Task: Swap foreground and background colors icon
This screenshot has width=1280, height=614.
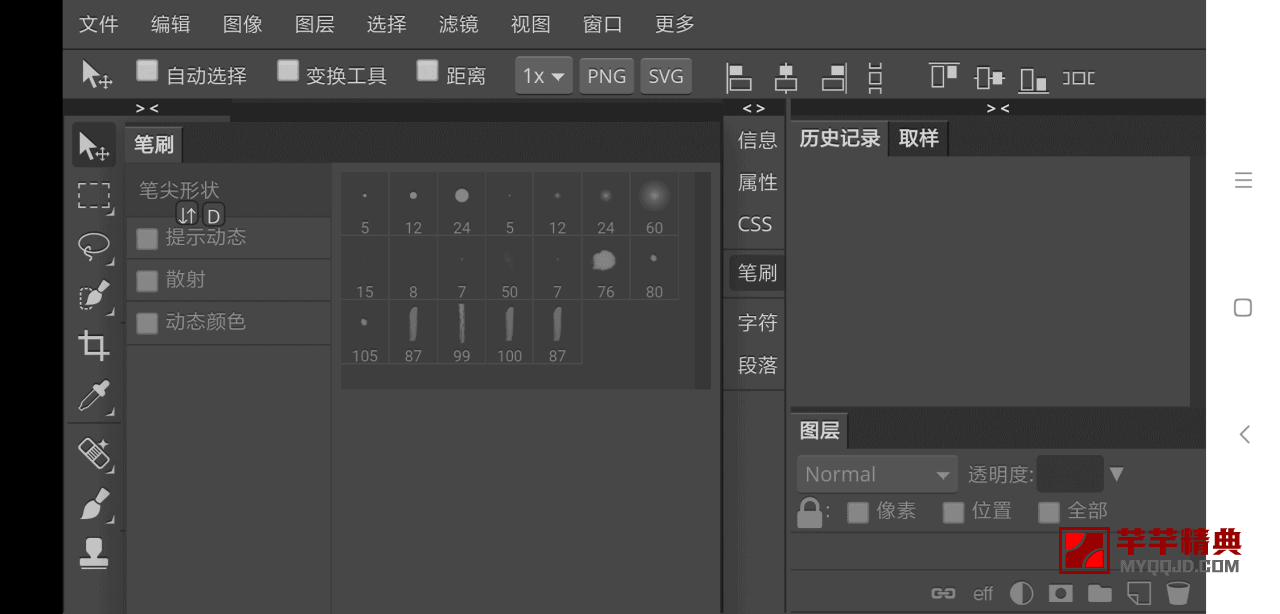Action: pos(187,215)
